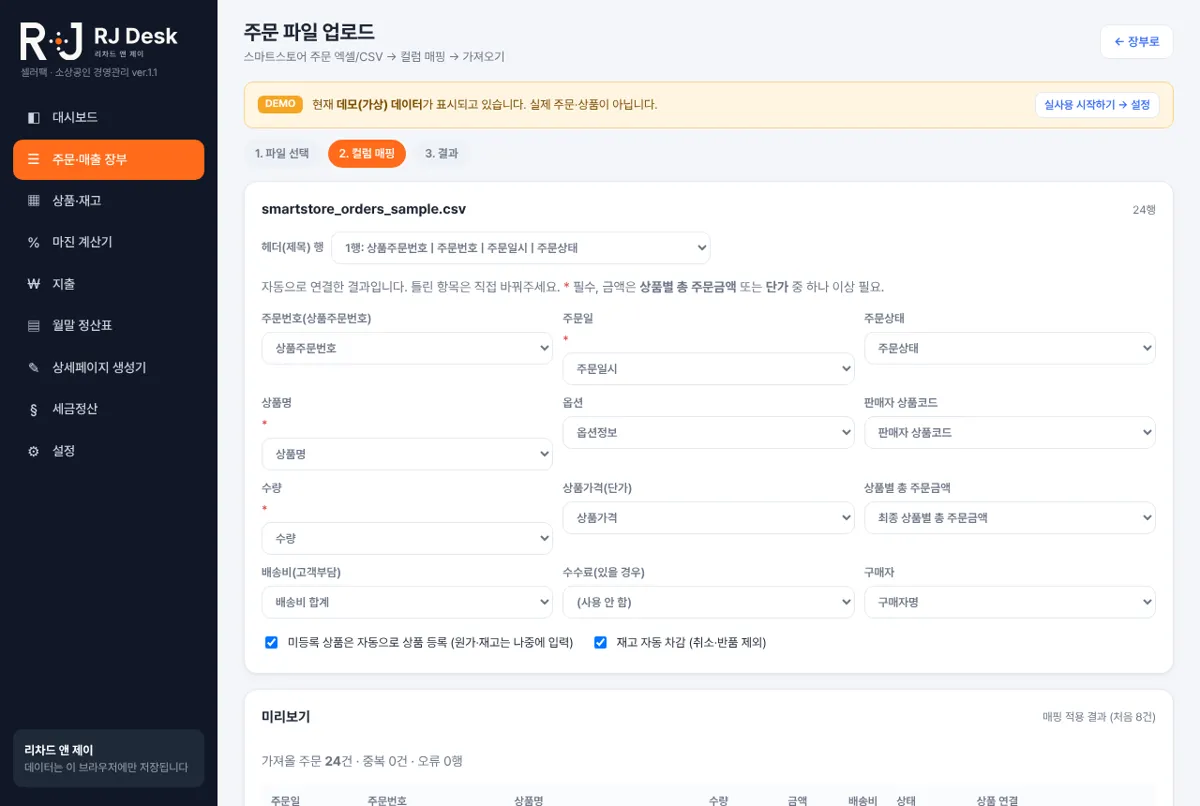Image resolution: width=1200 pixels, height=806 pixels.
Task: Select the 2. 컬럼 매핑 step
Action: (367, 154)
